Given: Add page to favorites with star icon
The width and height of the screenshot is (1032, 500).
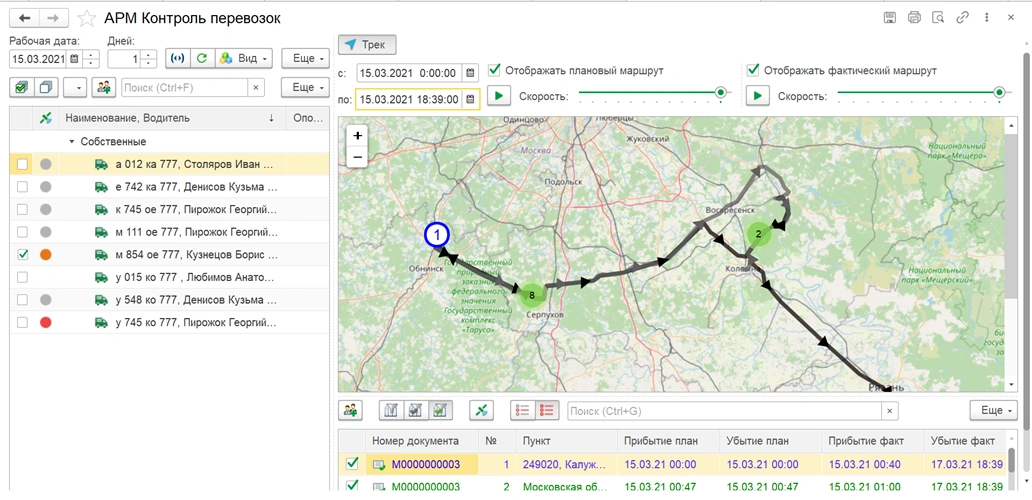Looking at the screenshot, I should point(87,18).
